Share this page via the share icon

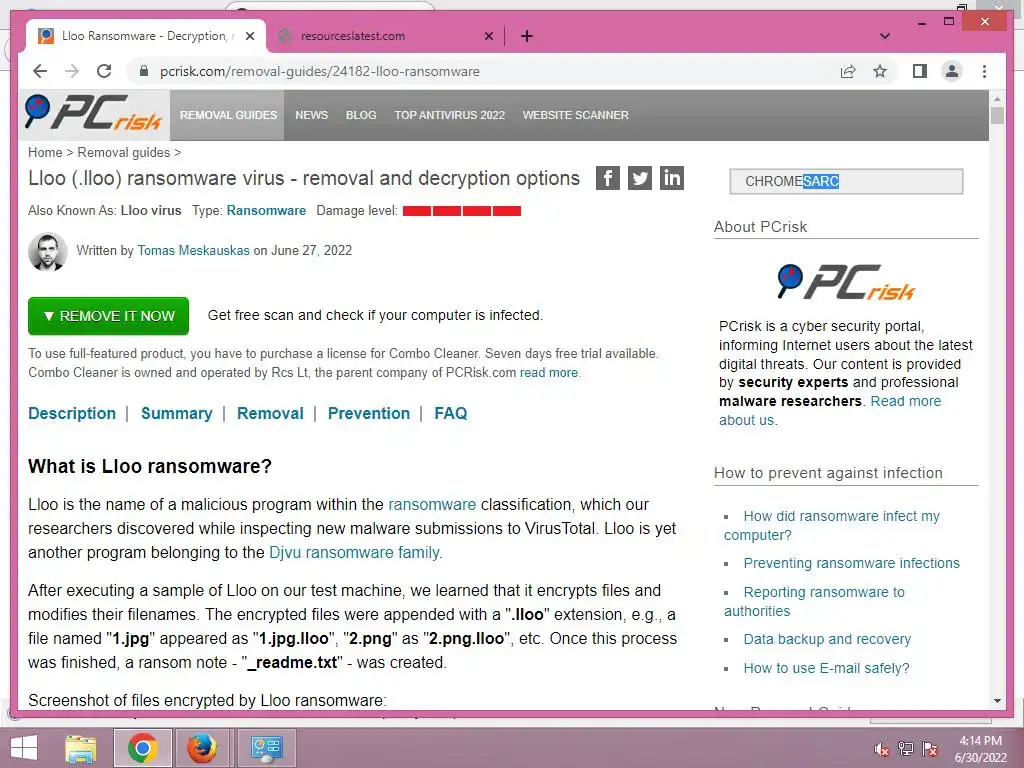pos(848,71)
